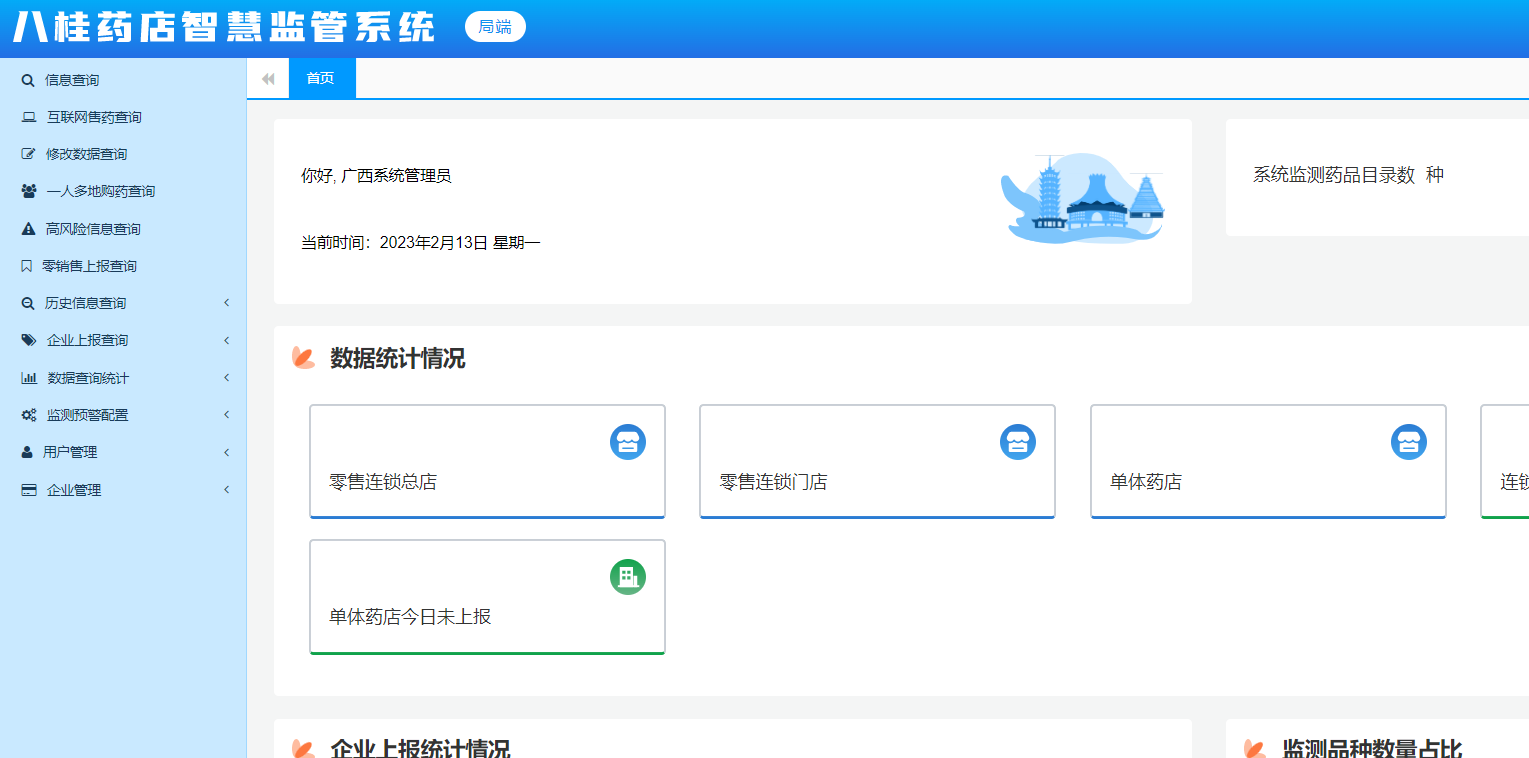Click the 企业上报统计情况 heading

point(420,748)
